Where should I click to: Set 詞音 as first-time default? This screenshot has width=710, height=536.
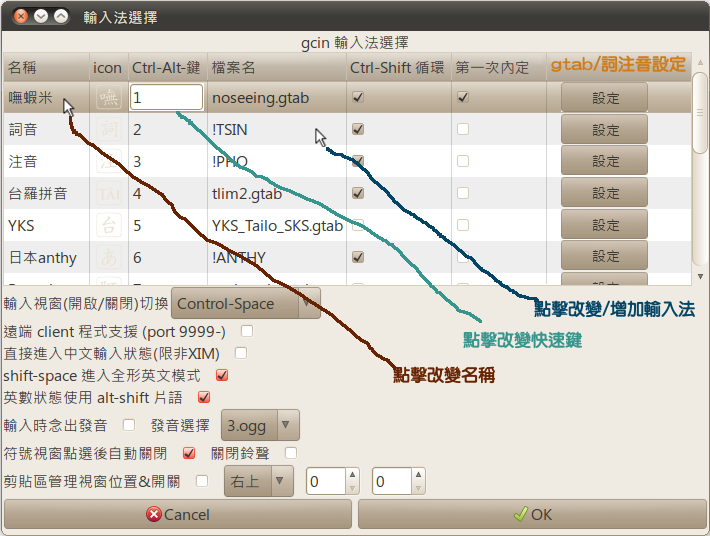(463, 129)
